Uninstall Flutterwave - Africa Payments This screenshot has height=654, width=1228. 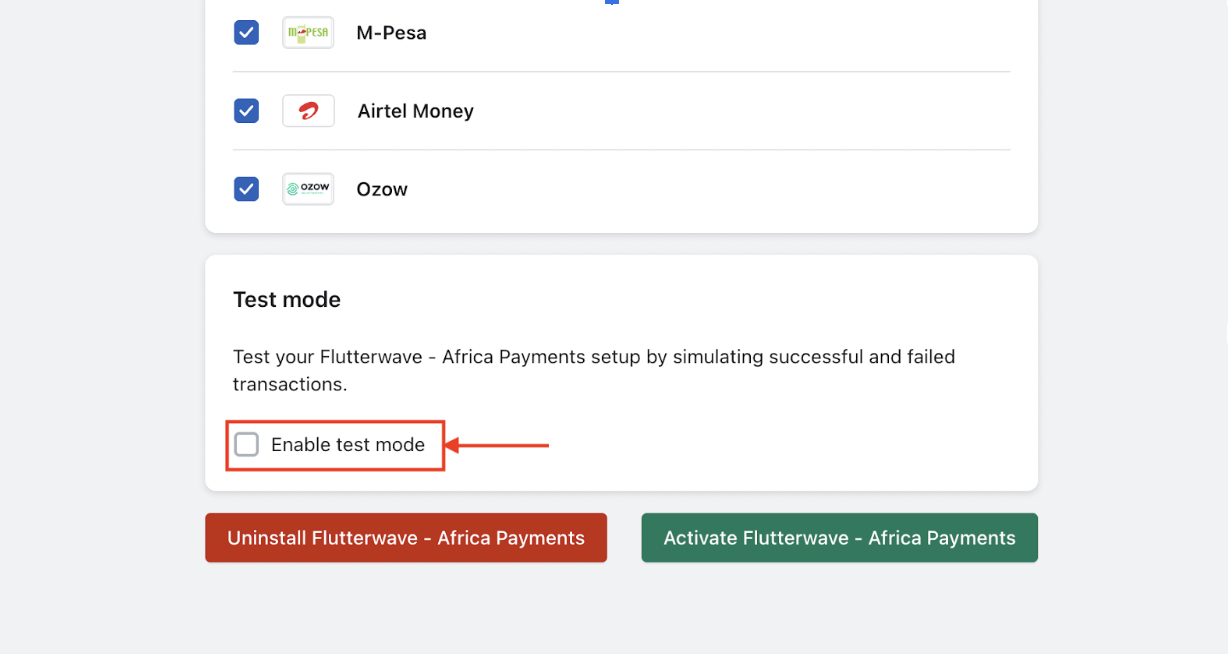pos(406,538)
